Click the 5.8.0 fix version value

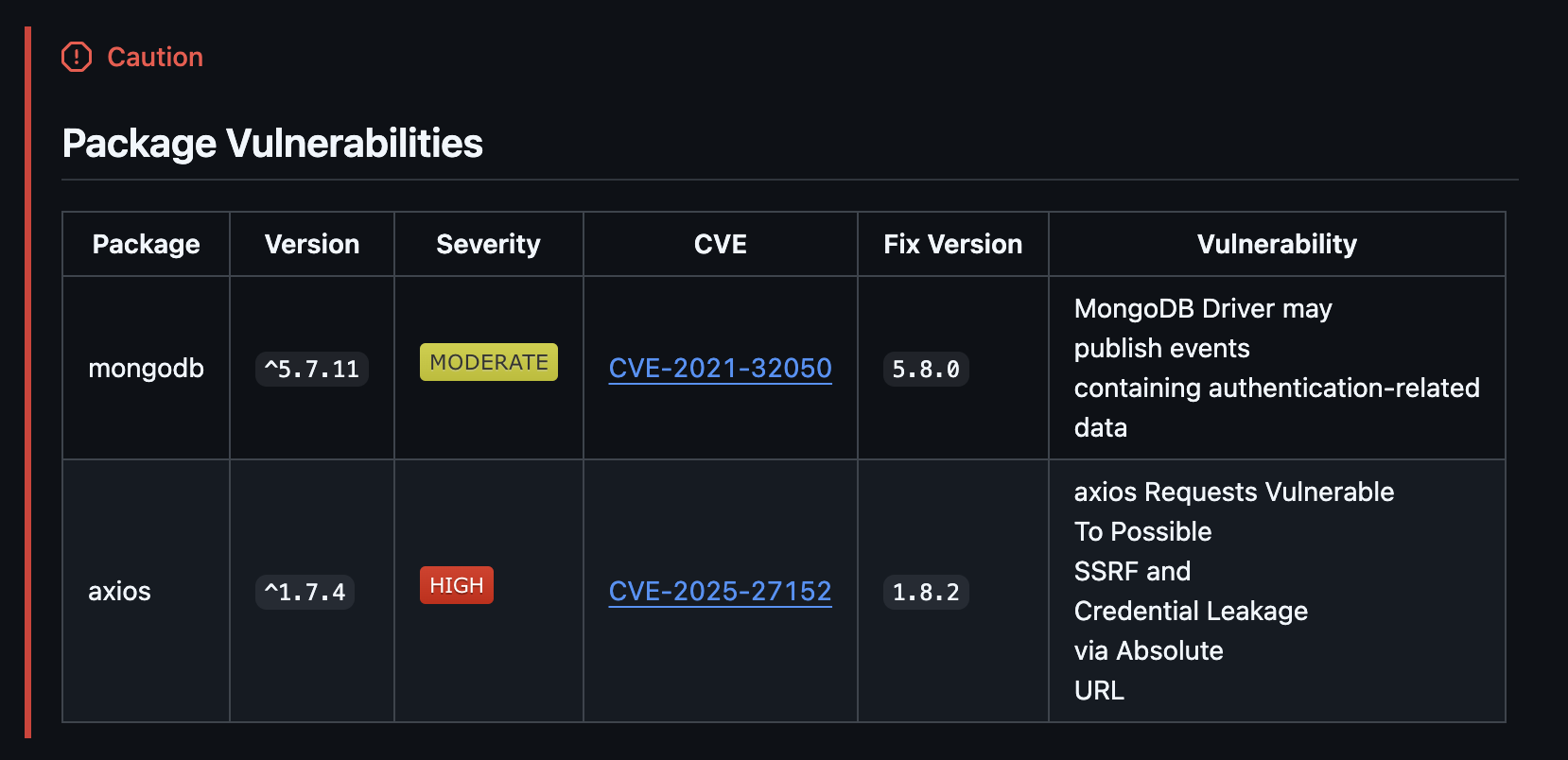click(x=926, y=369)
